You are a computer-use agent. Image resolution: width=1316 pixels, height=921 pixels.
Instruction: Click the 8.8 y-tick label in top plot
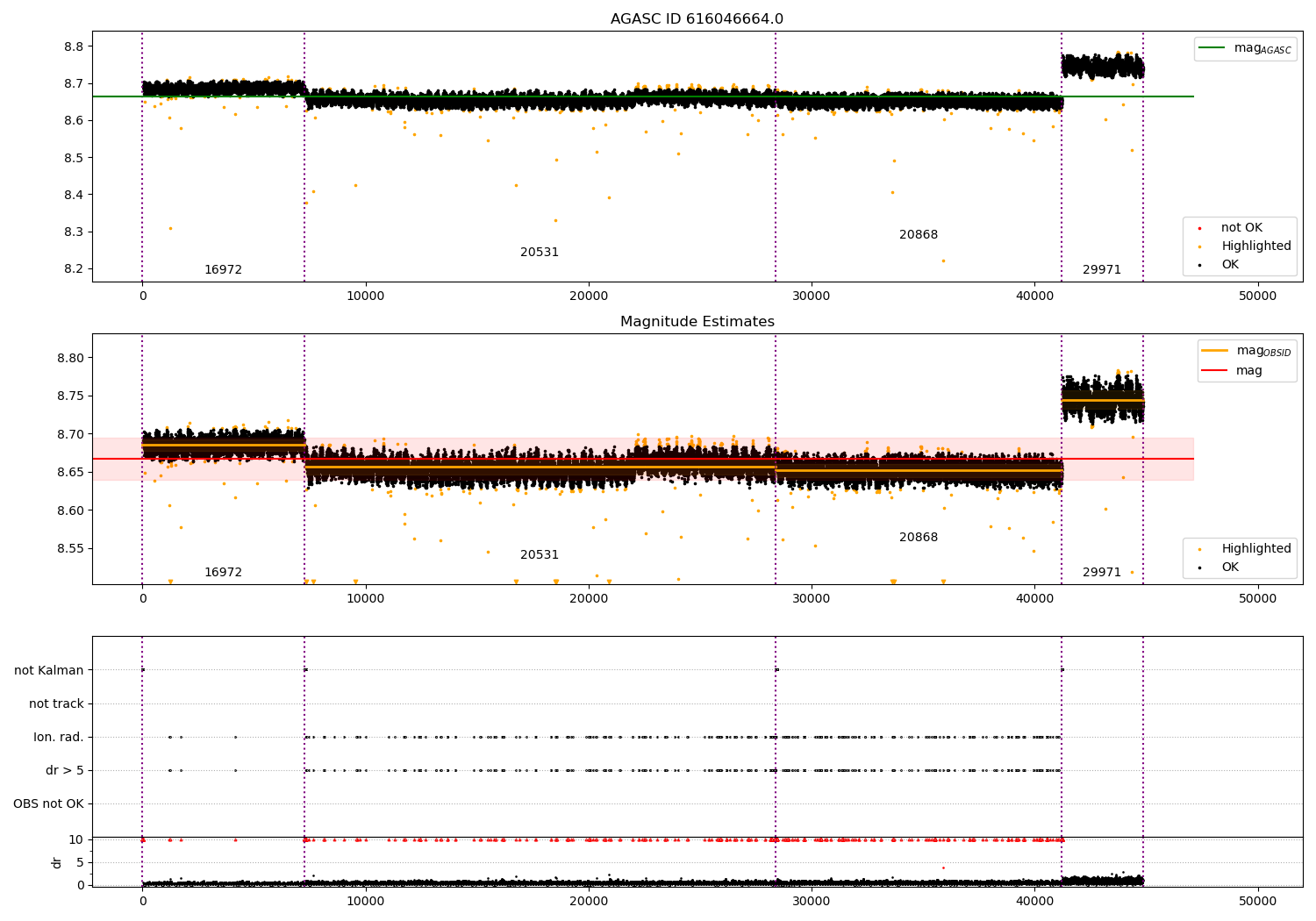coord(75,46)
